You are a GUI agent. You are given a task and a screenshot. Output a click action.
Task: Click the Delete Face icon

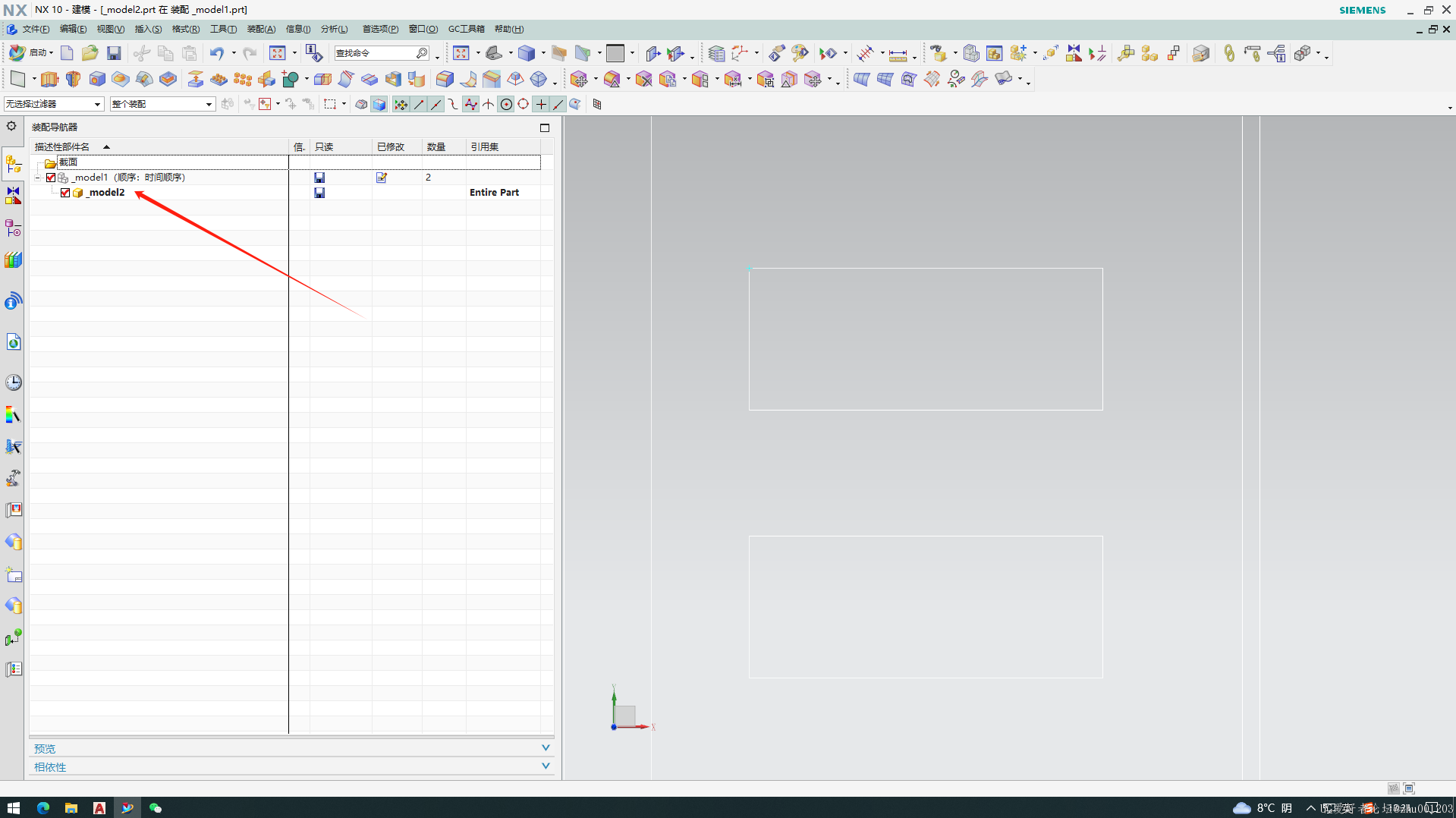643,79
